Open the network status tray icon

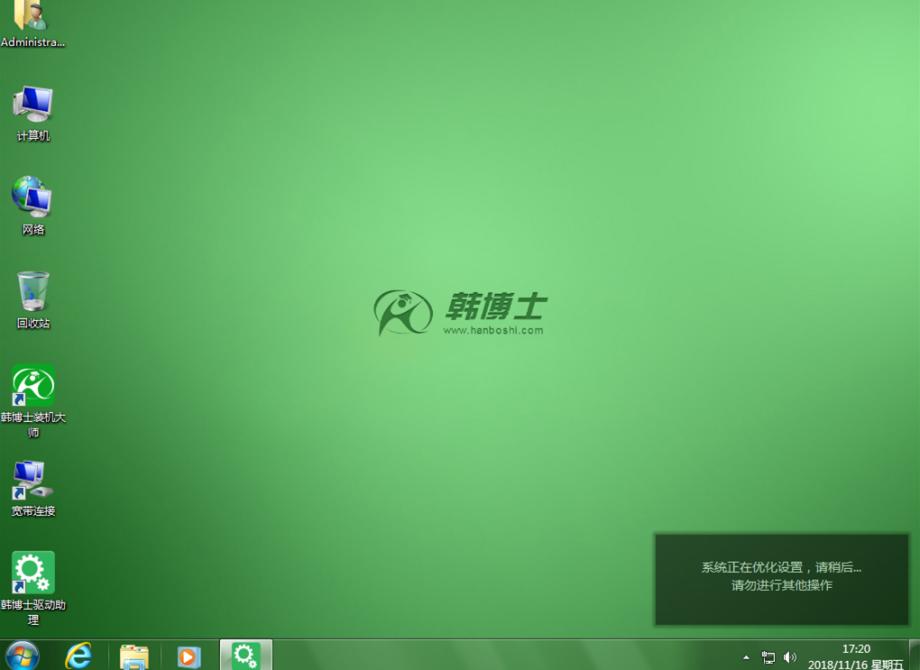(x=768, y=657)
